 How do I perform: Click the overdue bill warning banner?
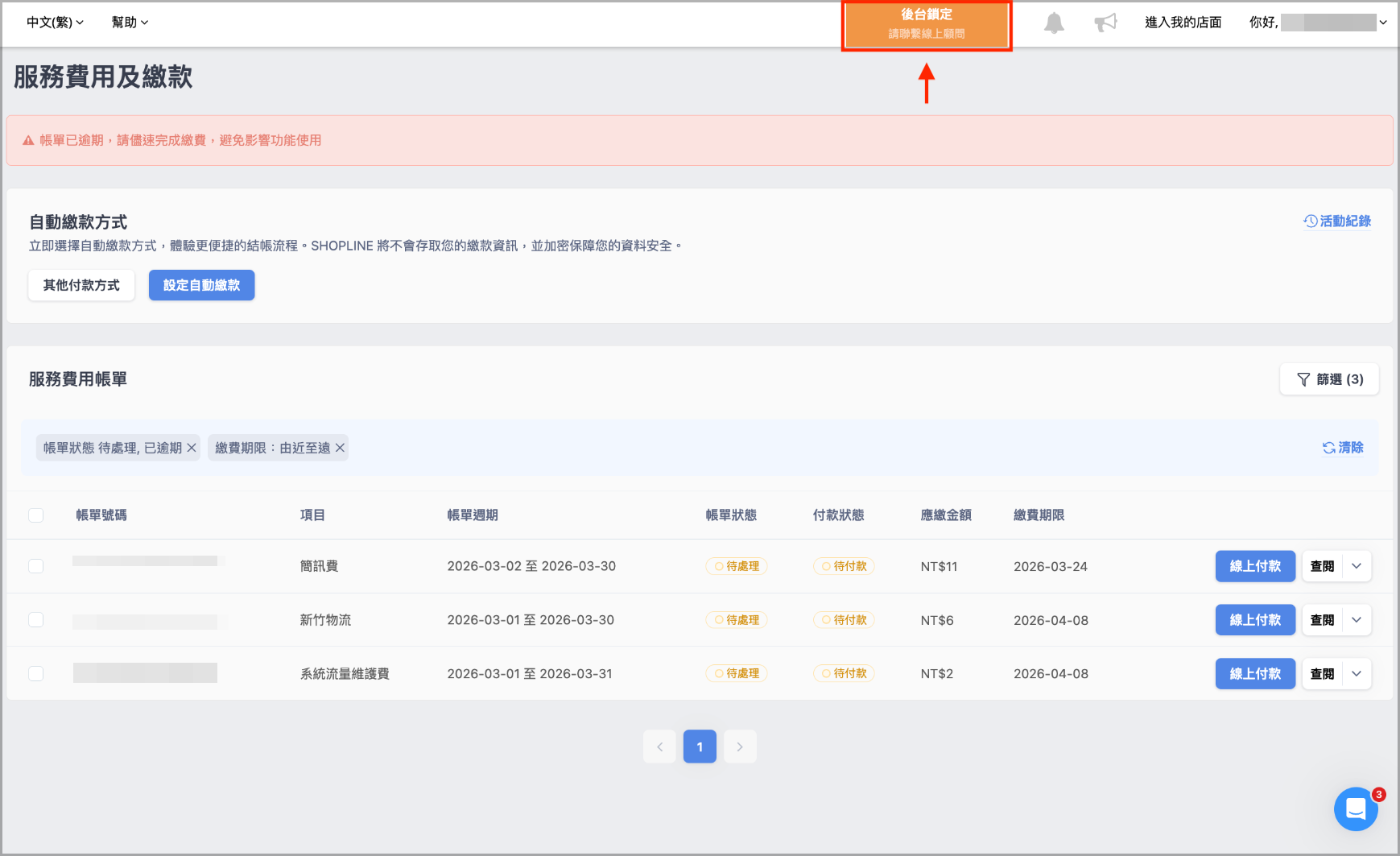[700, 140]
